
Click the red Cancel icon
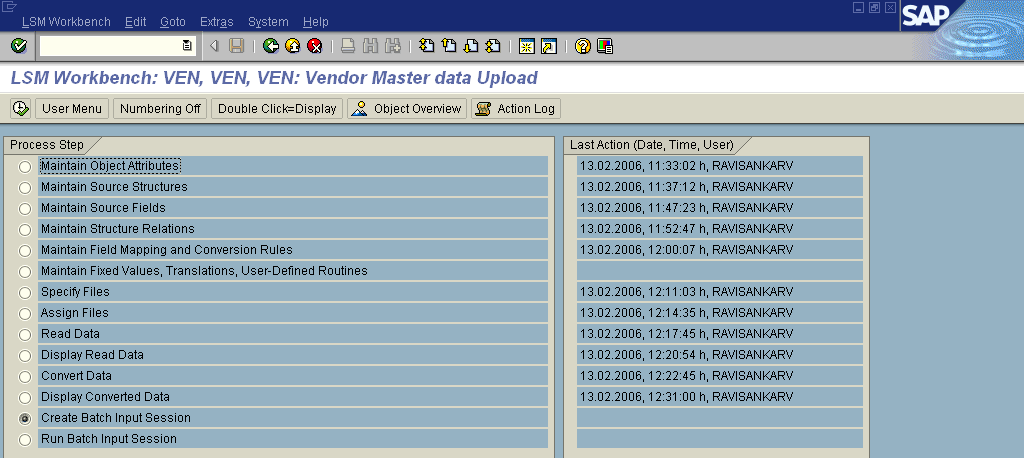point(314,46)
